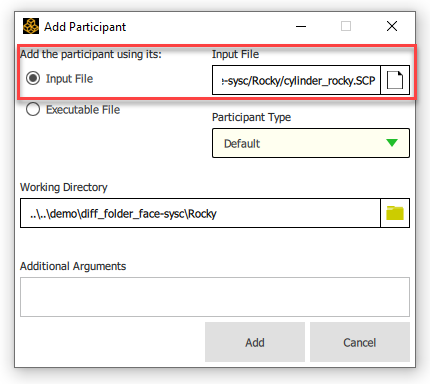Open the Participant Type dropdown

pyautogui.click(x=311, y=143)
